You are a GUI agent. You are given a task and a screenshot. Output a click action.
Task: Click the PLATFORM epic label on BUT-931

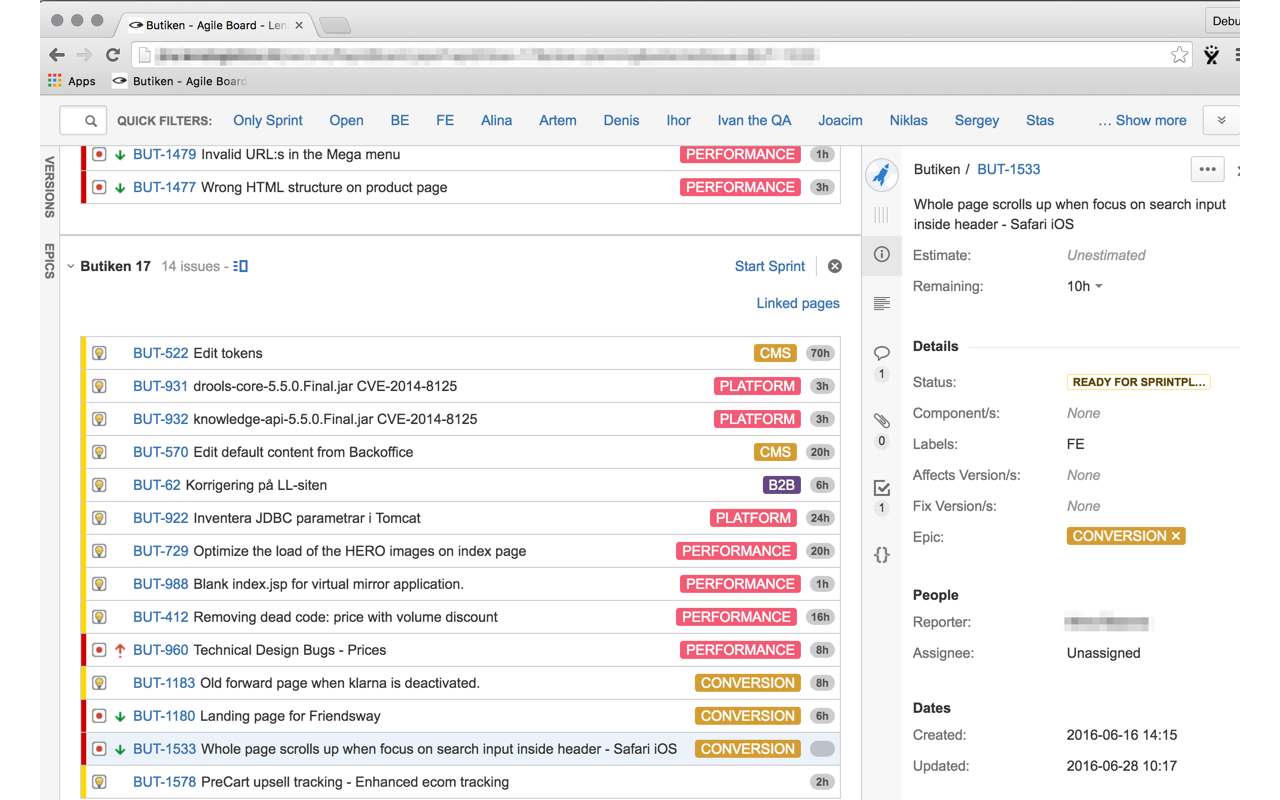pos(757,386)
